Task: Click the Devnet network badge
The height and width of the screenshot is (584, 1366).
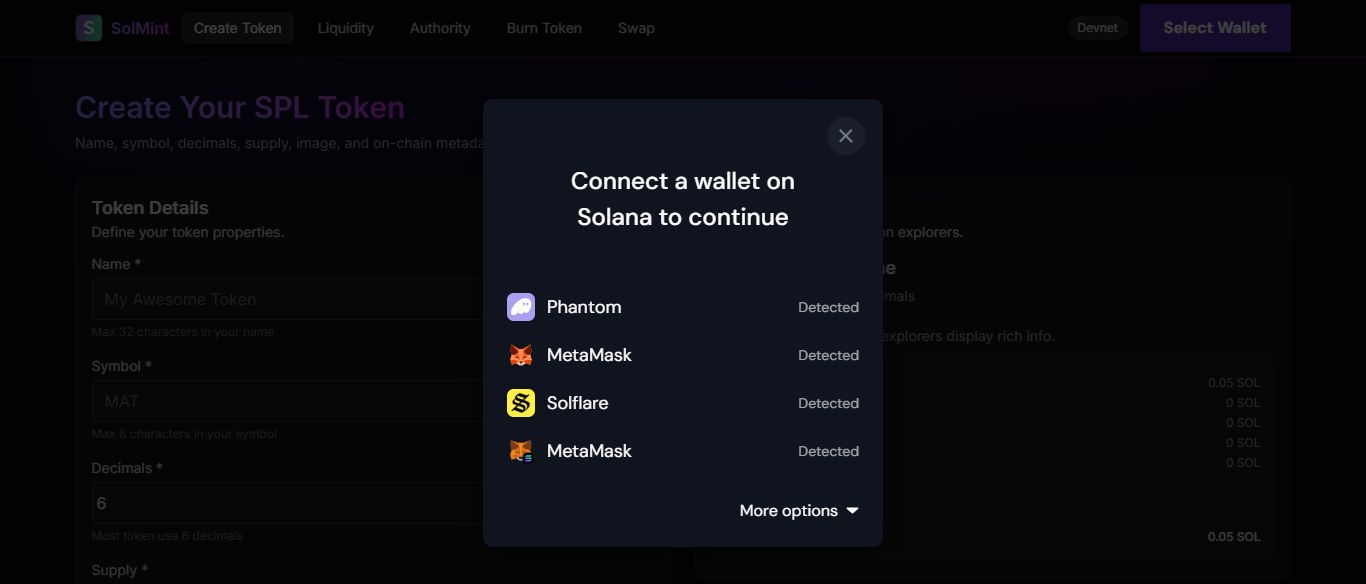Action: (x=1097, y=28)
